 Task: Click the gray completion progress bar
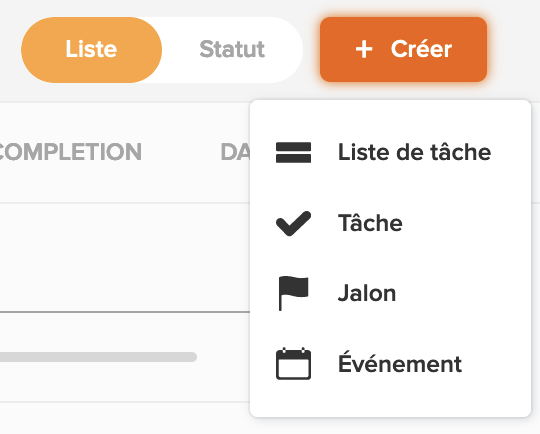pos(98,357)
